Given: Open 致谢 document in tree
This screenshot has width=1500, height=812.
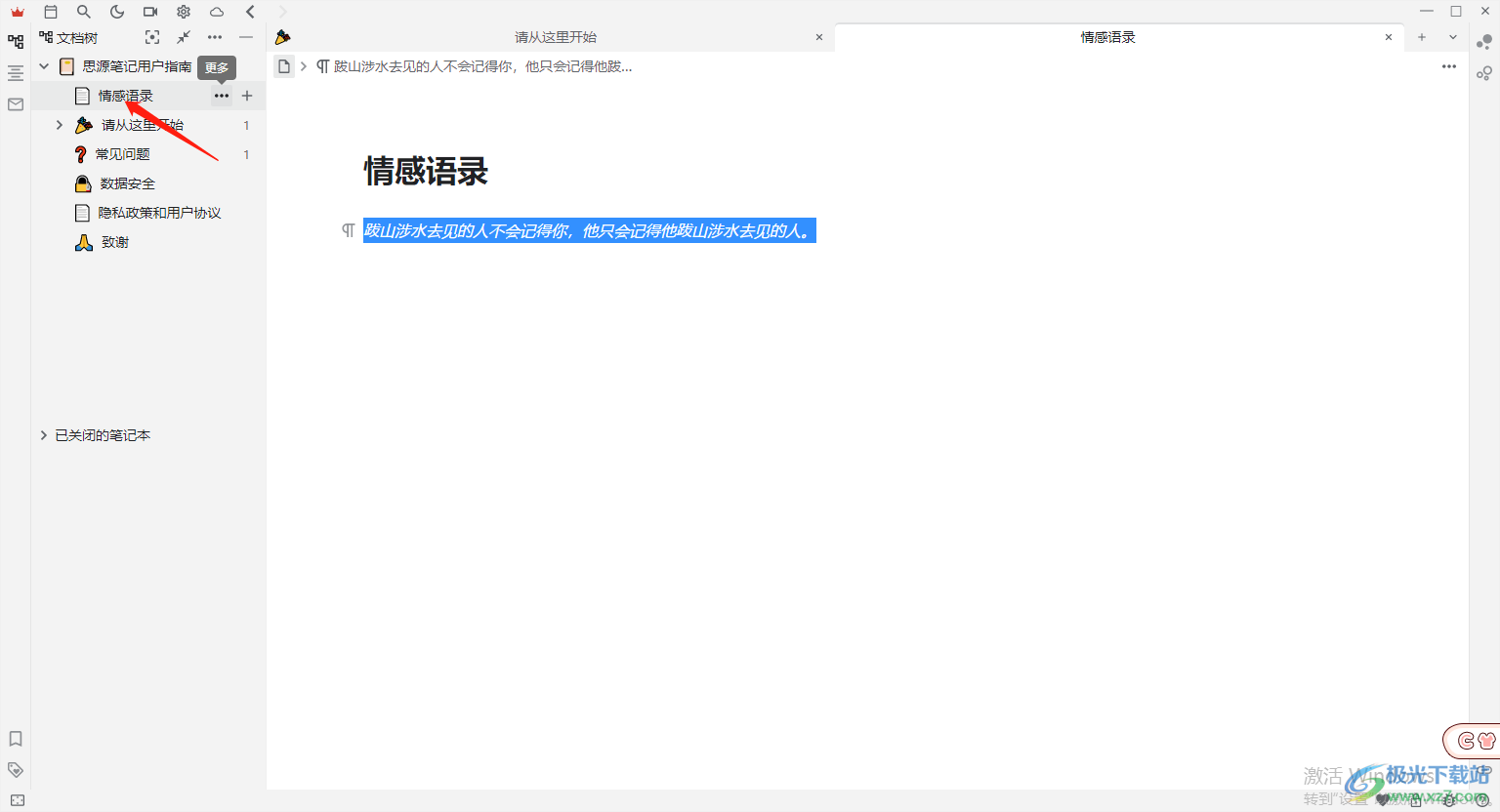Looking at the screenshot, I should pos(115,242).
